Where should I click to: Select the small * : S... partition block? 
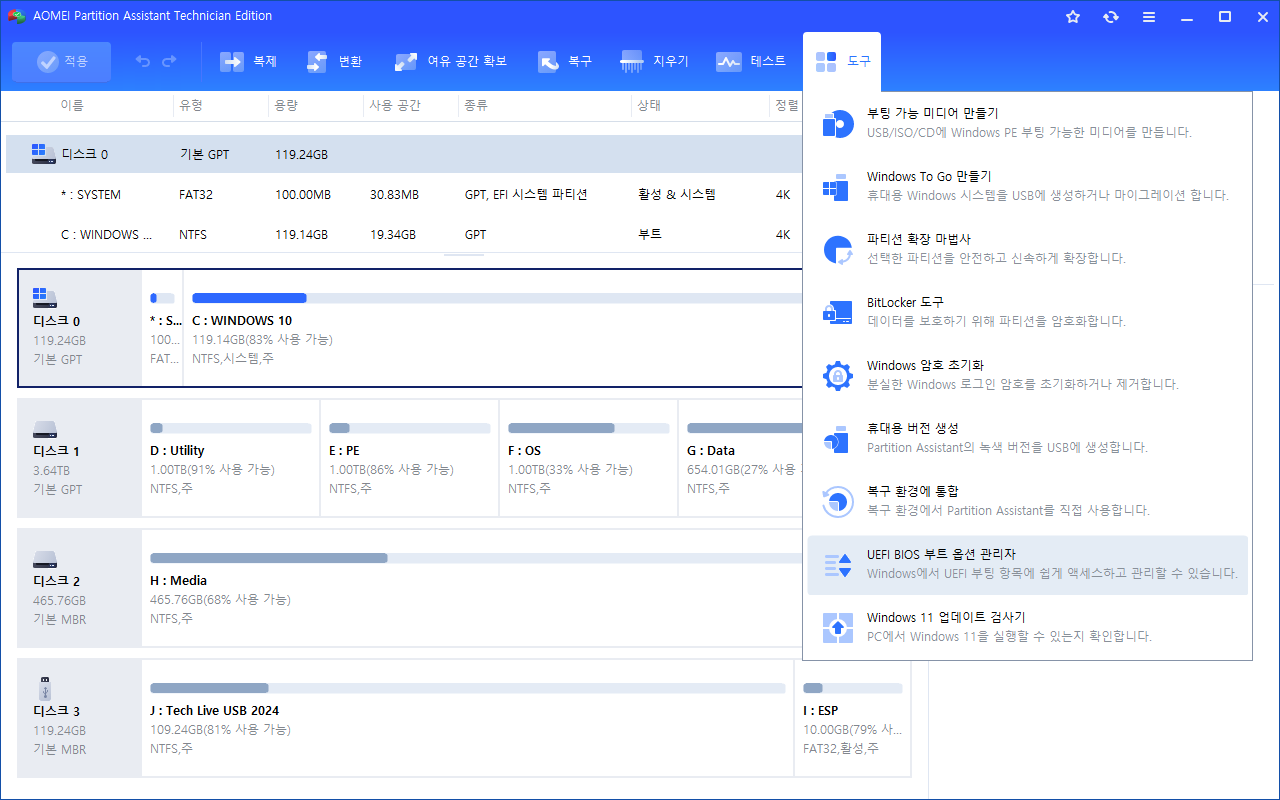[x=162, y=327]
